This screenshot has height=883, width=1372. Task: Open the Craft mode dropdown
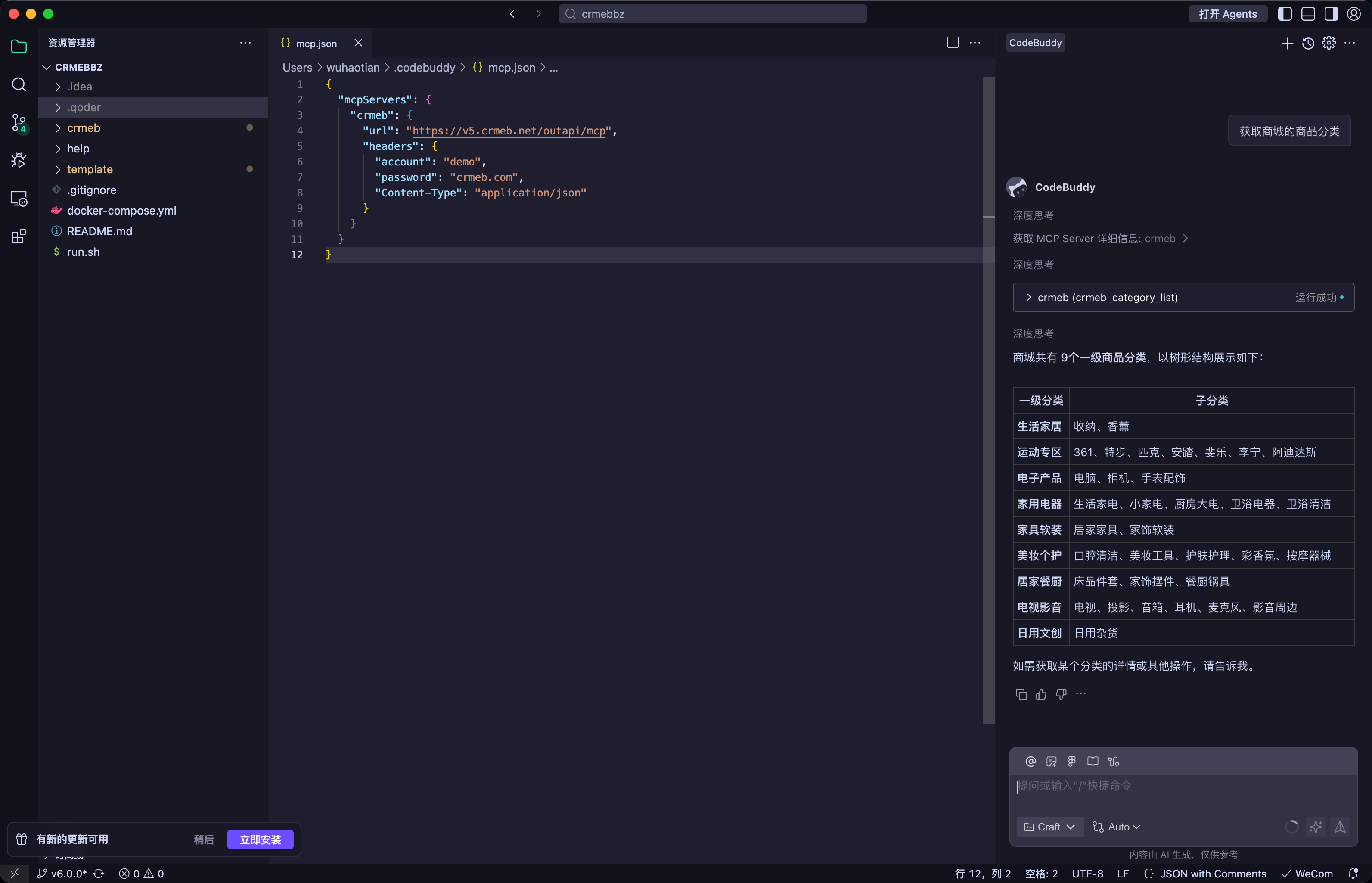coord(1049,827)
